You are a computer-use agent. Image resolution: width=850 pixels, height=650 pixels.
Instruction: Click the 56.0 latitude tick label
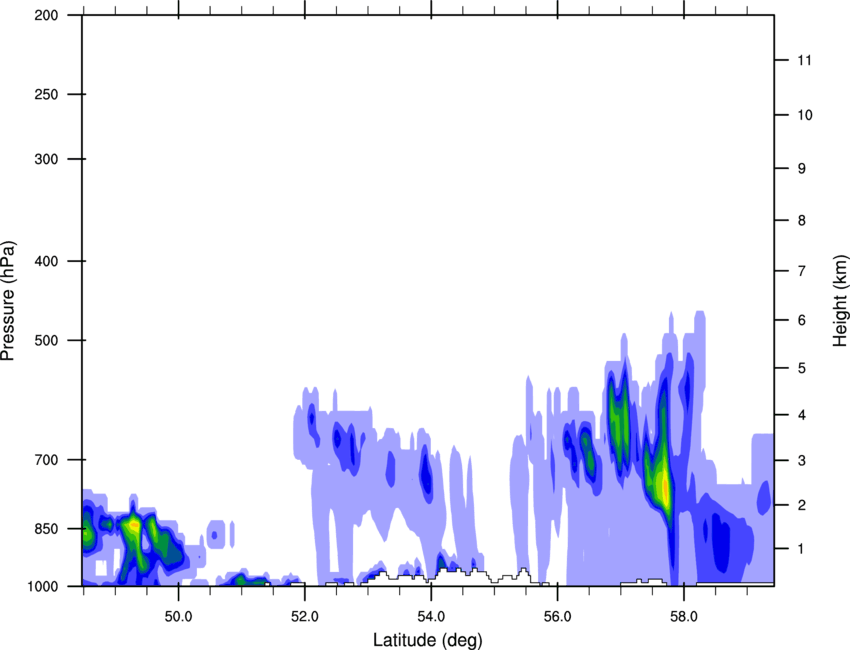[x=557, y=617]
